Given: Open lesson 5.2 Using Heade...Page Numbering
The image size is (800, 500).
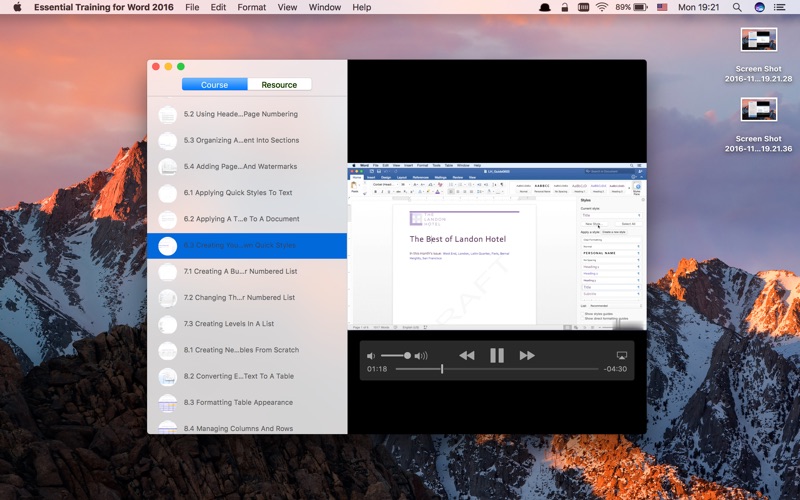Looking at the screenshot, I should point(247,114).
